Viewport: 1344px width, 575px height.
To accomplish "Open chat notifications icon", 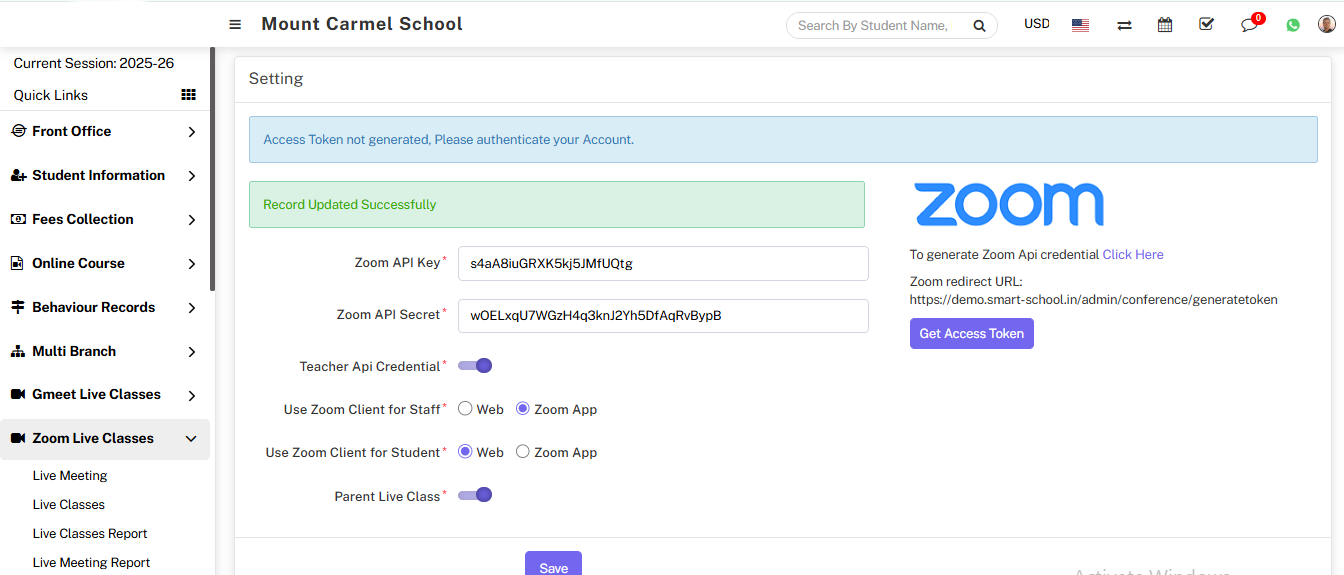I will pyautogui.click(x=1249, y=25).
